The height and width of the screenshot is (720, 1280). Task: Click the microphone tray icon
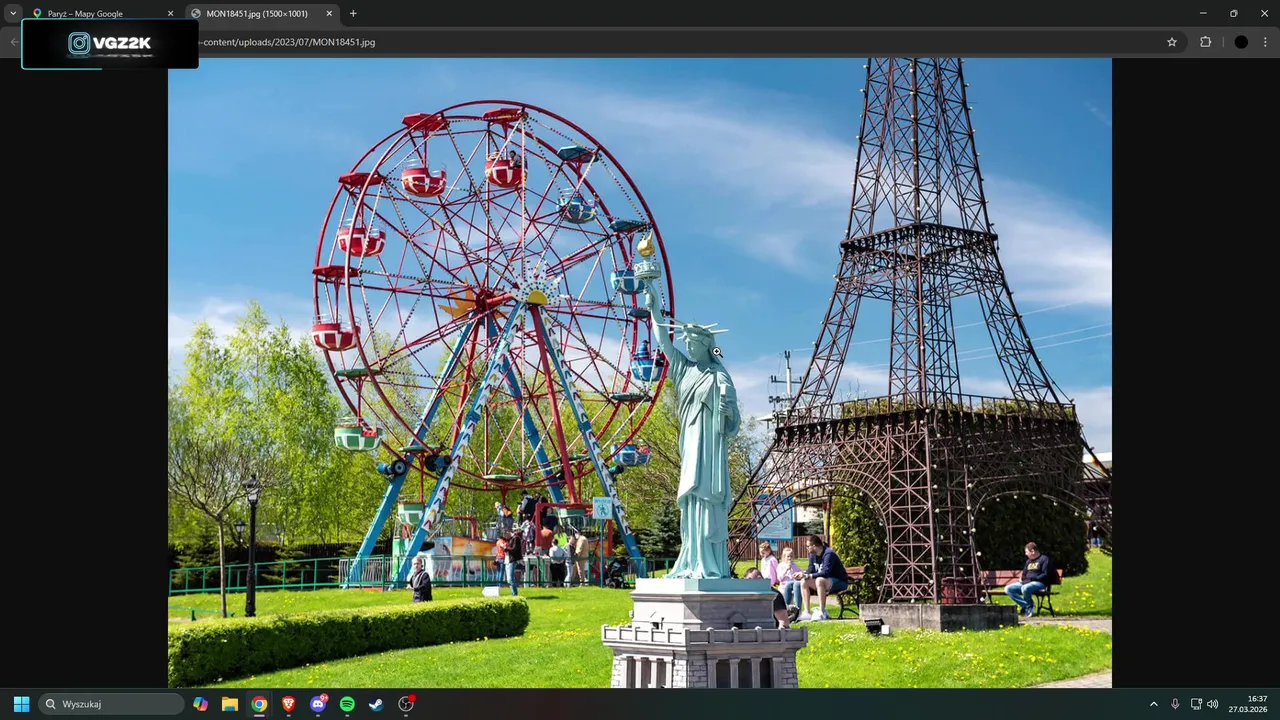(1175, 704)
